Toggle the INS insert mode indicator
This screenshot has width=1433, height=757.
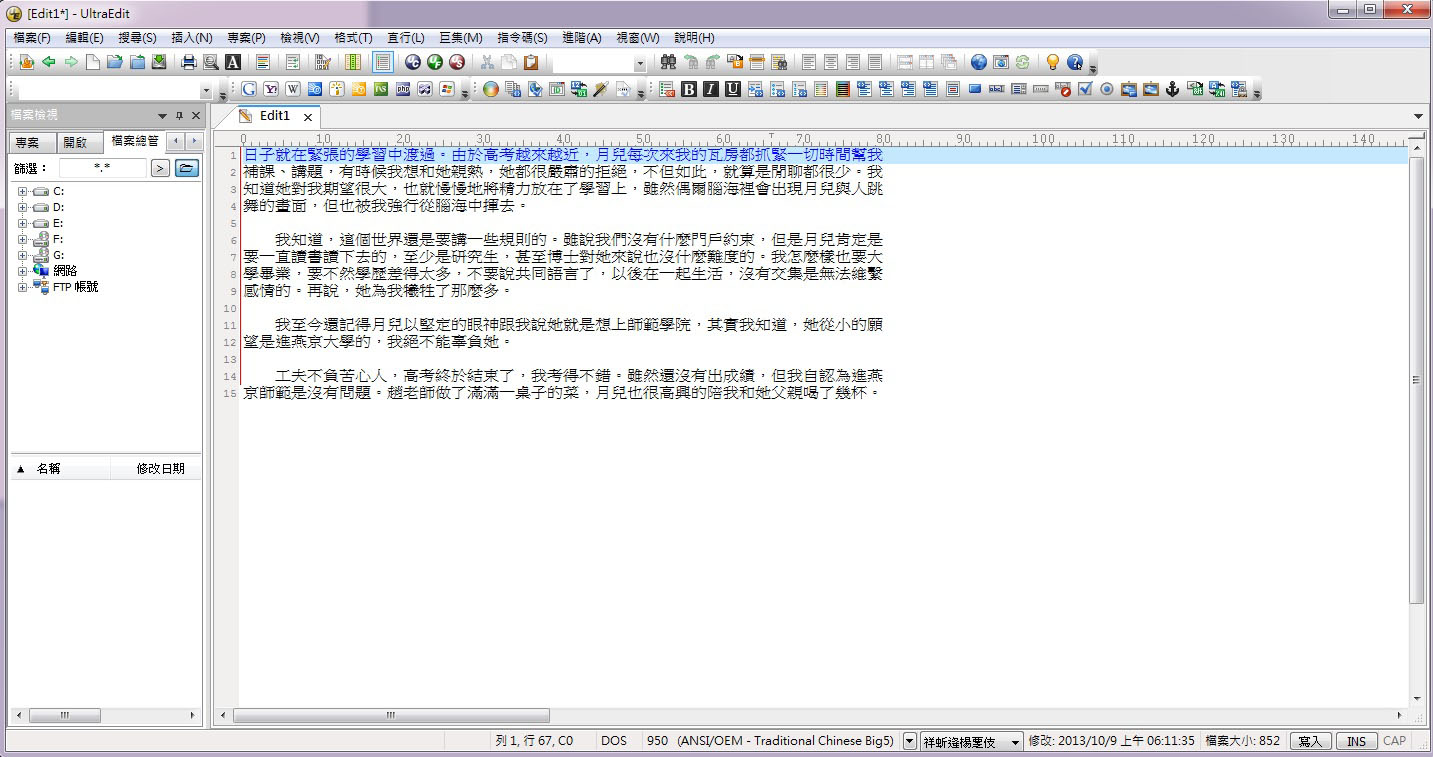tap(1356, 741)
